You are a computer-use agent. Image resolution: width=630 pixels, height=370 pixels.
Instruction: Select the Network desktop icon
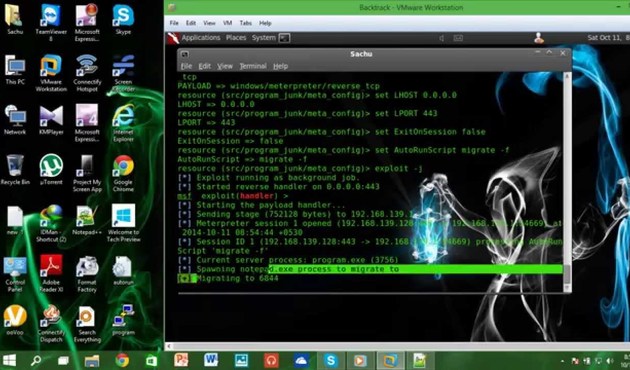[15, 120]
